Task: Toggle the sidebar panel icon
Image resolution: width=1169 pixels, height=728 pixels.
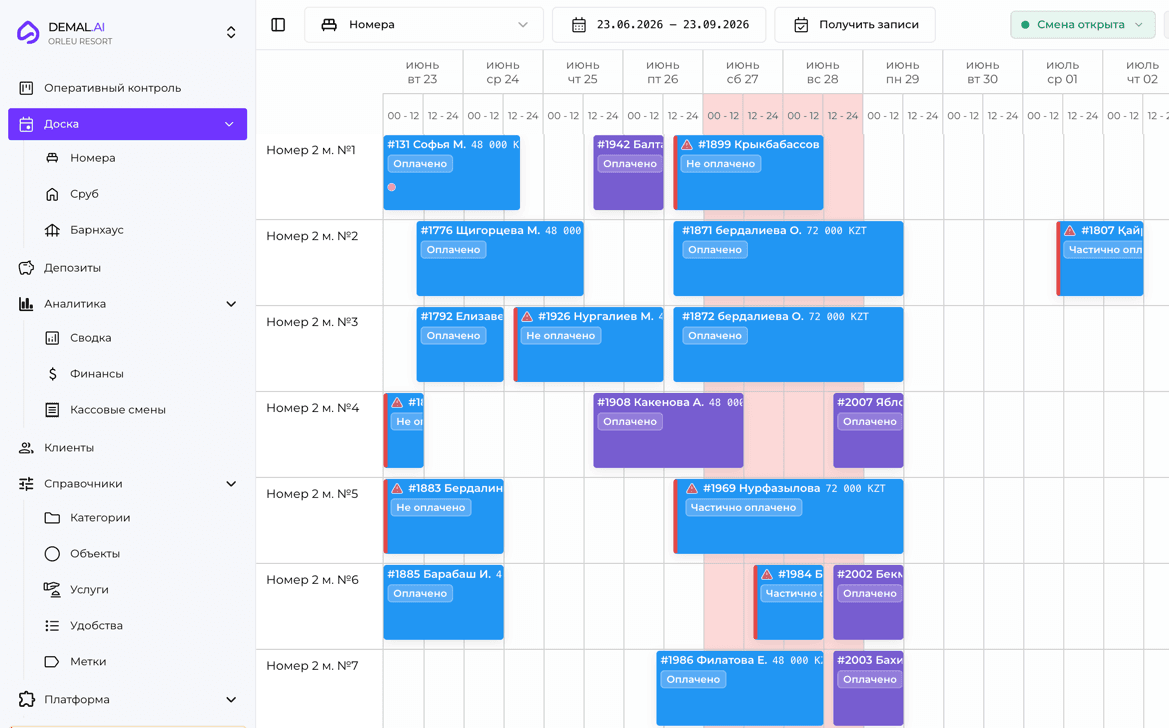Action: (278, 25)
